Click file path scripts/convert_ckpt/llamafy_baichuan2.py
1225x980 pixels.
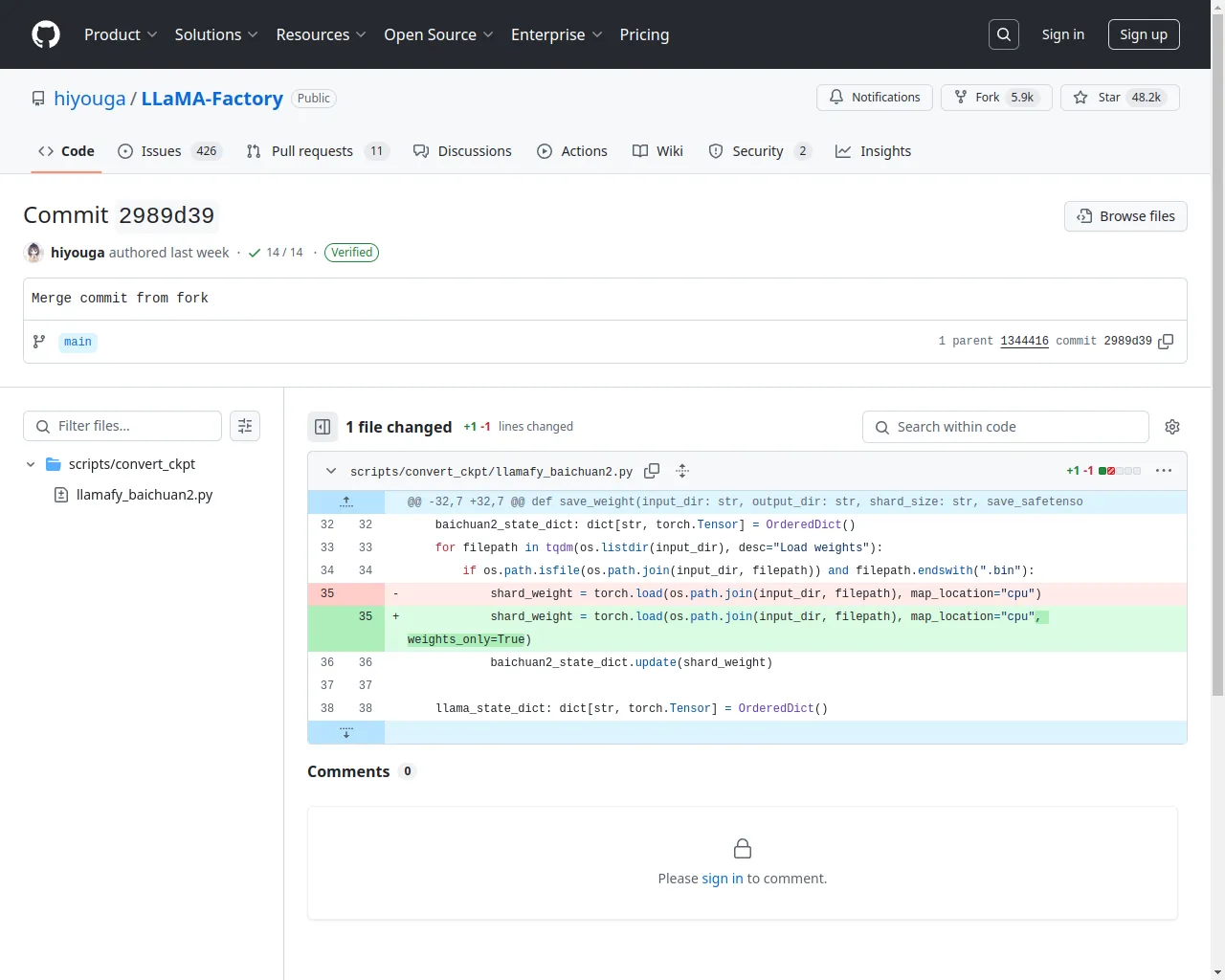(491, 472)
